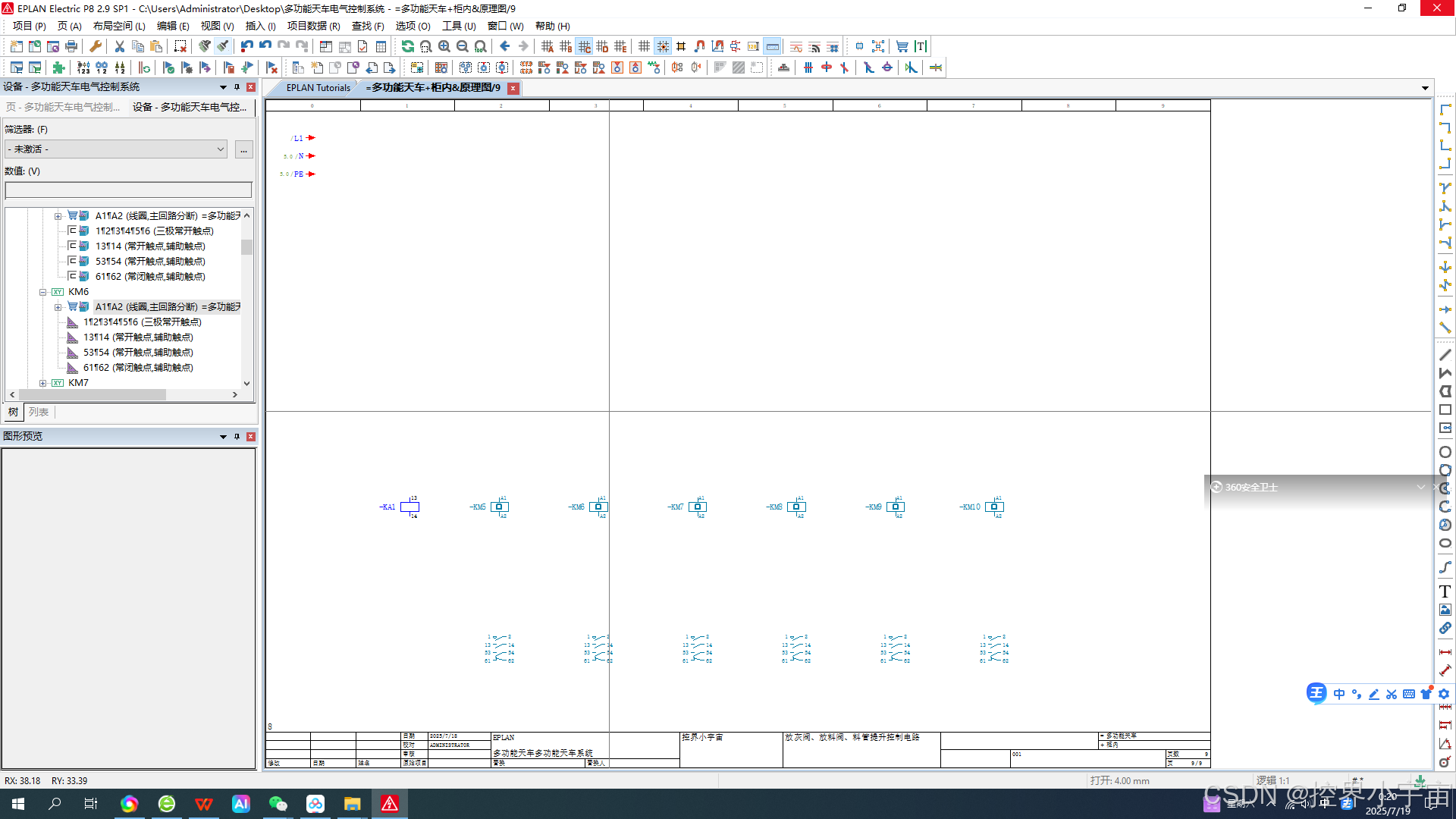Click the blue Back navigation arrow
This screenshot has width=1456, height=819.
[505, 47]
